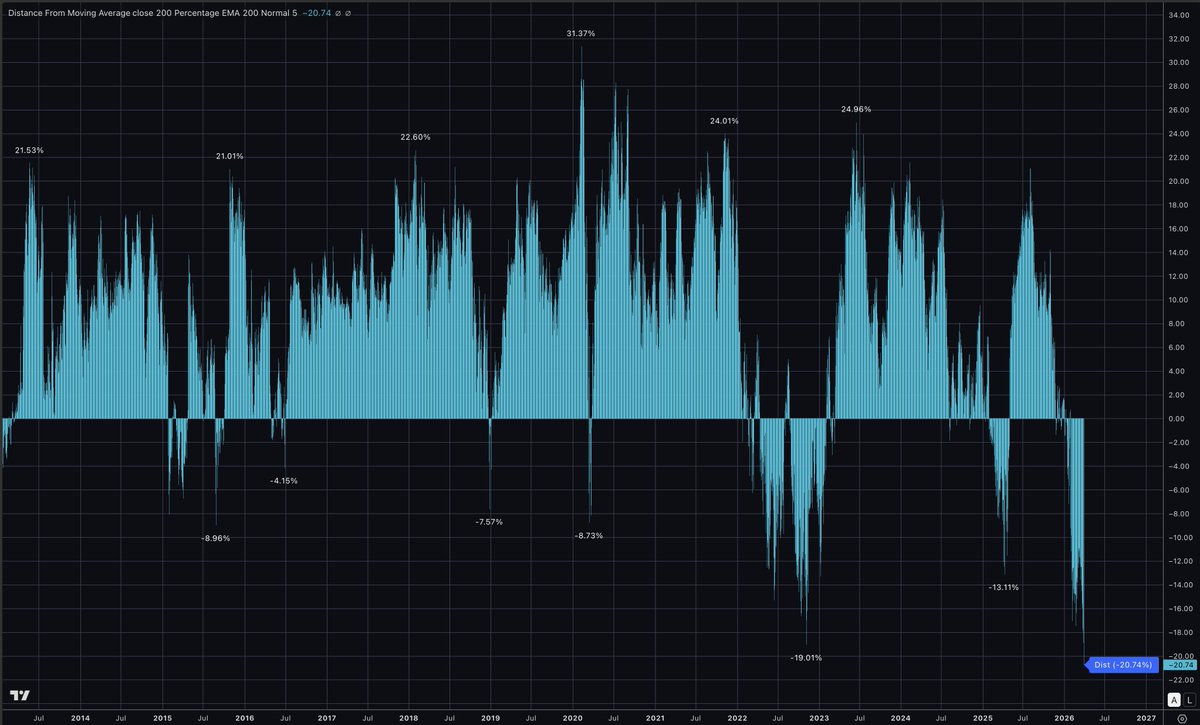The height and width of the screenshot is (725, 1200).
Task: Click 2016 on the time axis
Action: [x=244, y=718]
